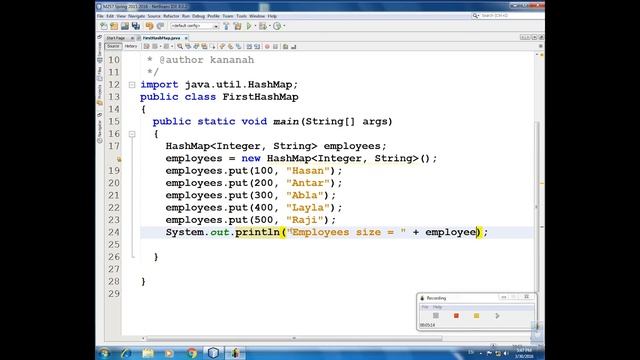Click the Save All toolbar icon
The image size is (640, 360).
click(136, 26)
